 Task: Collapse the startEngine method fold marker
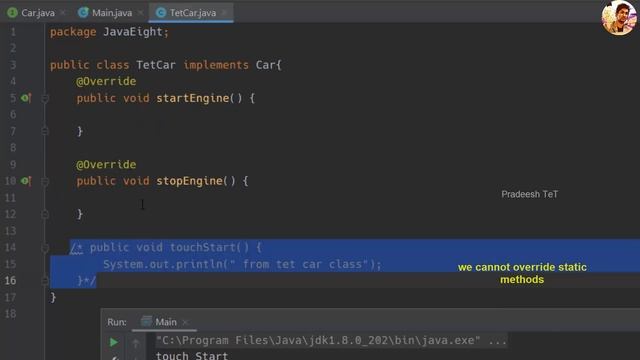pyautogui.click(x=45, y=98)
